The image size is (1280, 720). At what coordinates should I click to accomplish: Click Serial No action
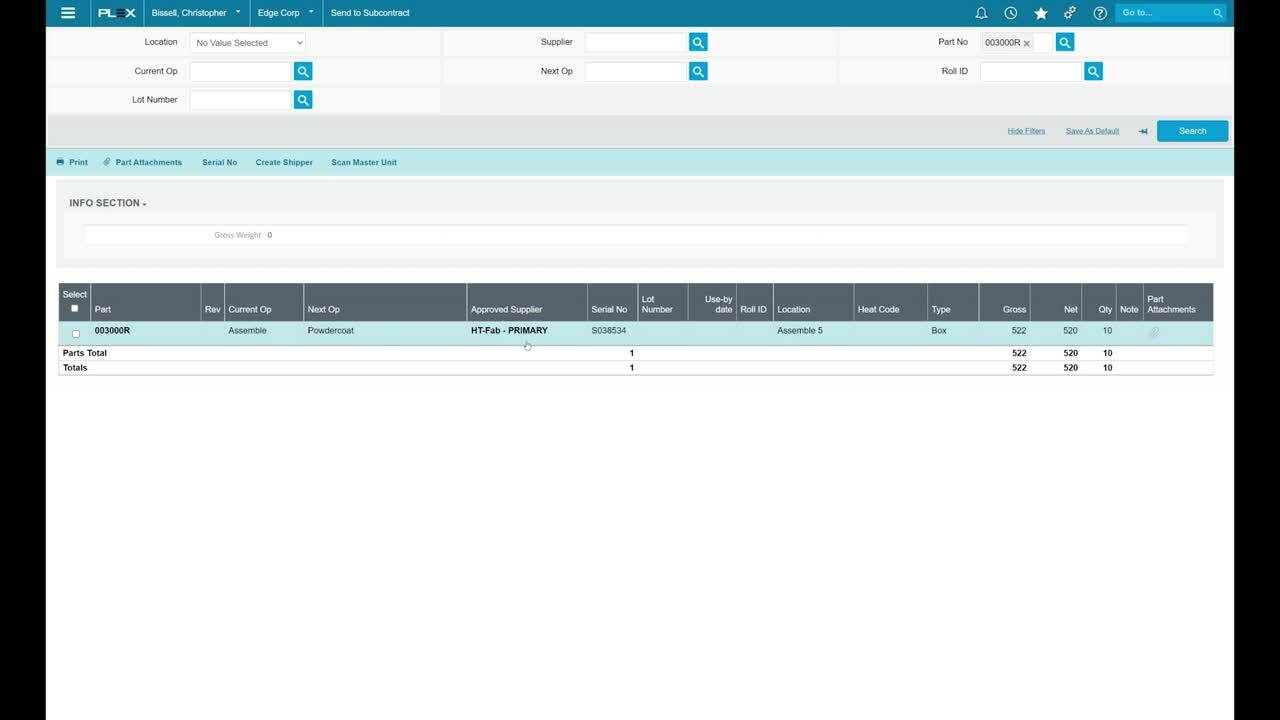point(220,162)
